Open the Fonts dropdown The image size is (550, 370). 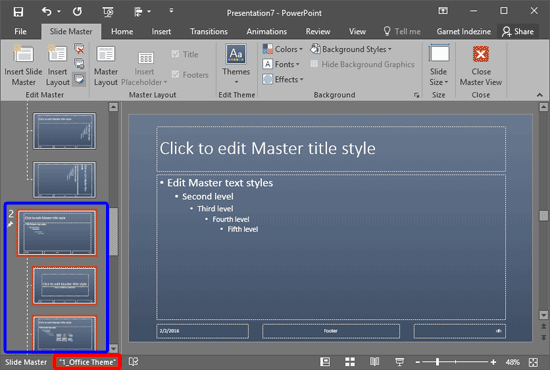[x=281, y=64]
